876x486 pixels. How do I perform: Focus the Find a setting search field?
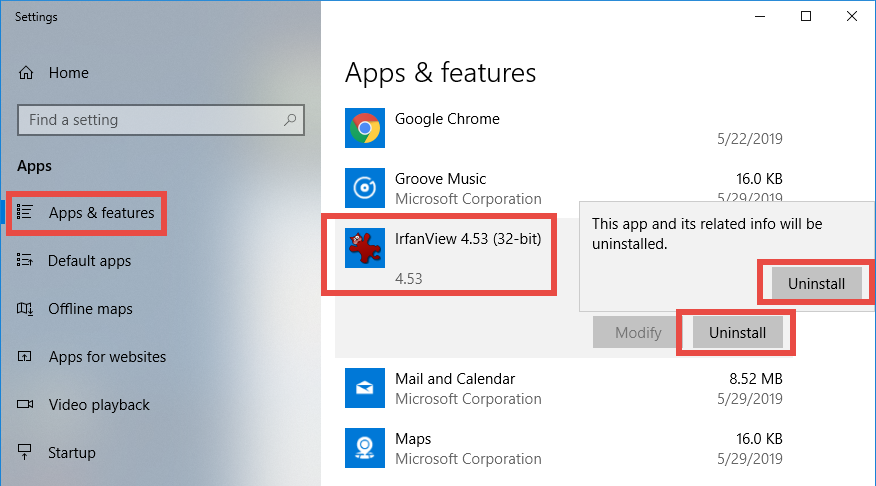tap(161, 120)
